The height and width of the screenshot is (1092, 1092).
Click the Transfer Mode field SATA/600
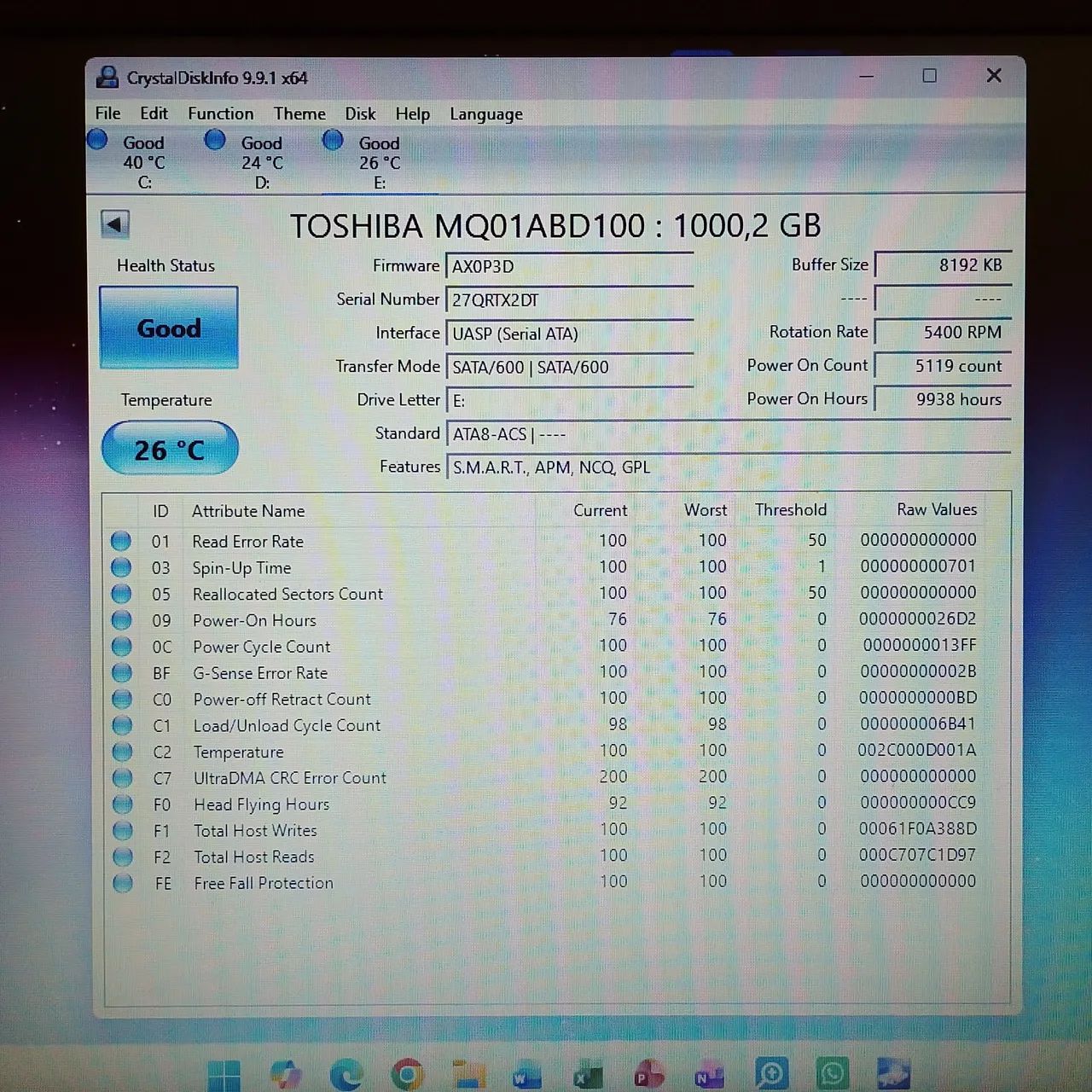[569, 367]
